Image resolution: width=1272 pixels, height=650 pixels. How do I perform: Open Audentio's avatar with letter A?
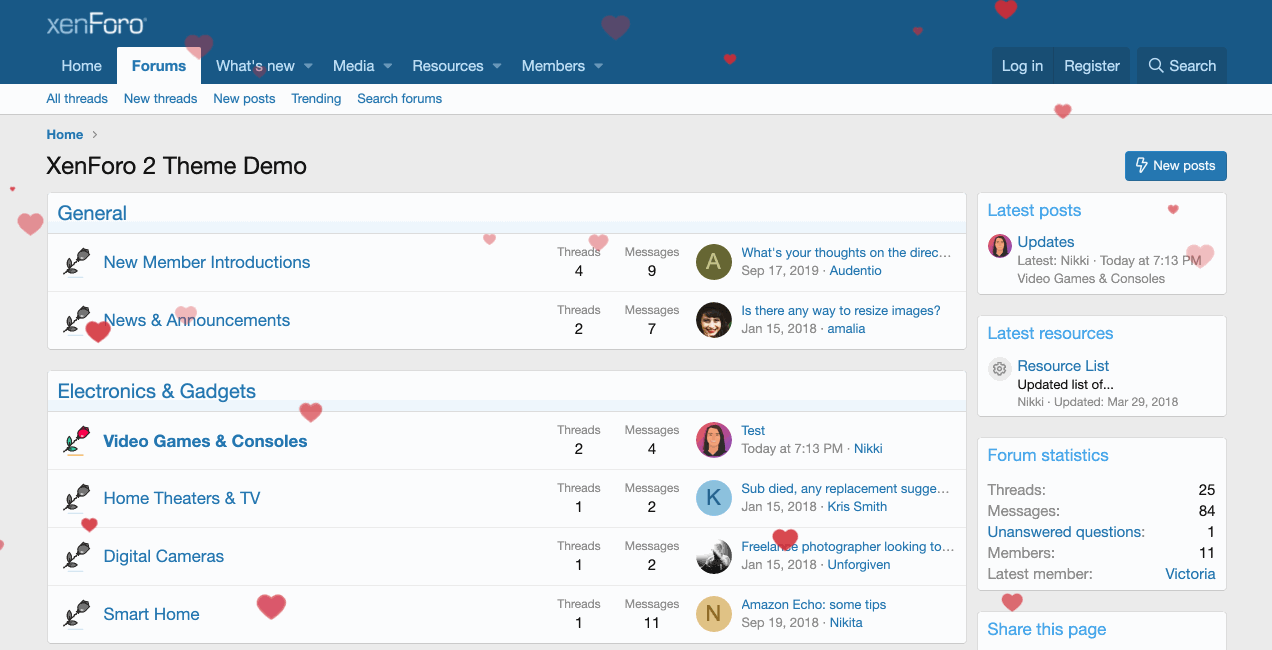713,262
